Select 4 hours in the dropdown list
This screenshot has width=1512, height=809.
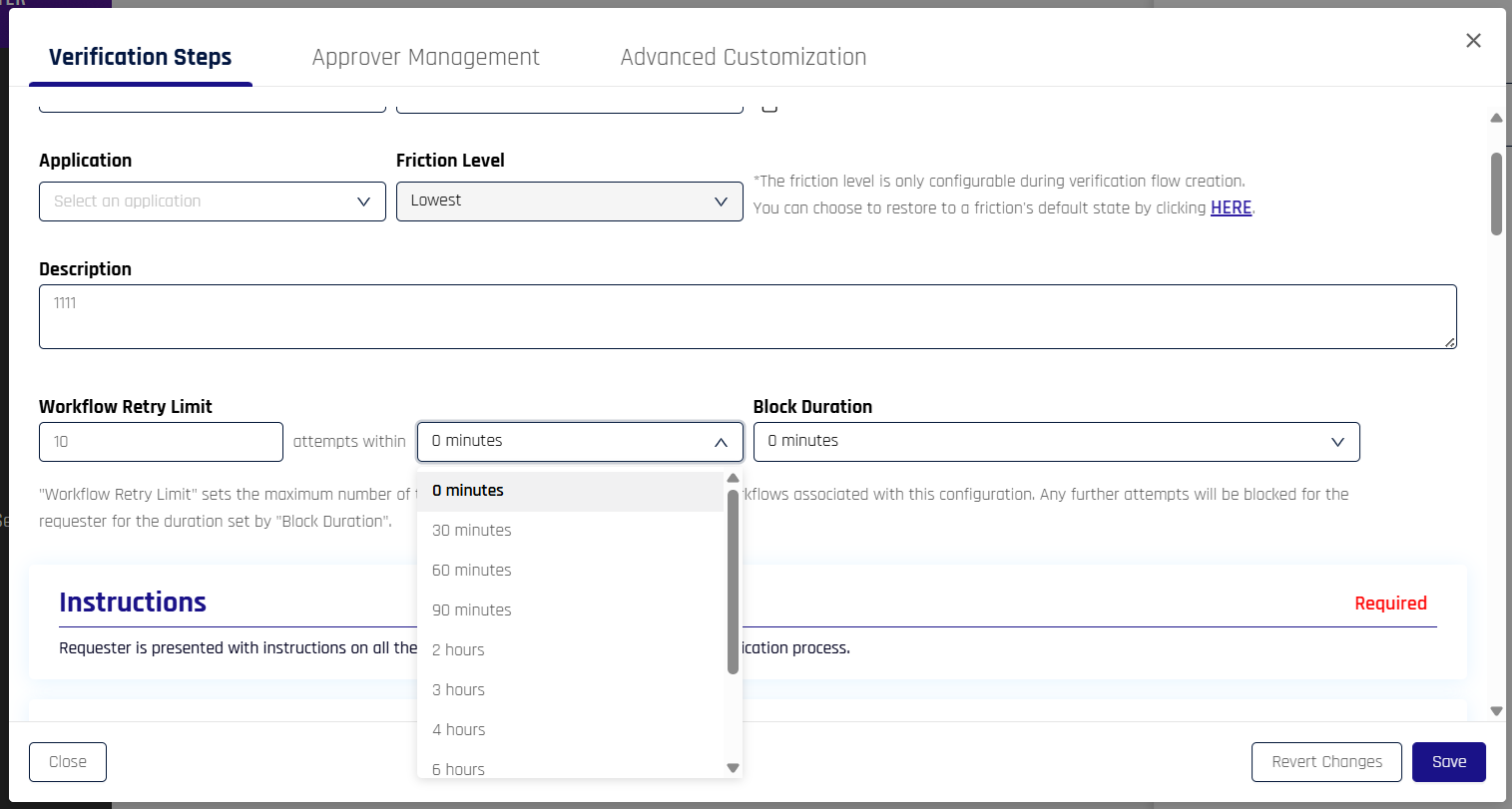point(459,730)
